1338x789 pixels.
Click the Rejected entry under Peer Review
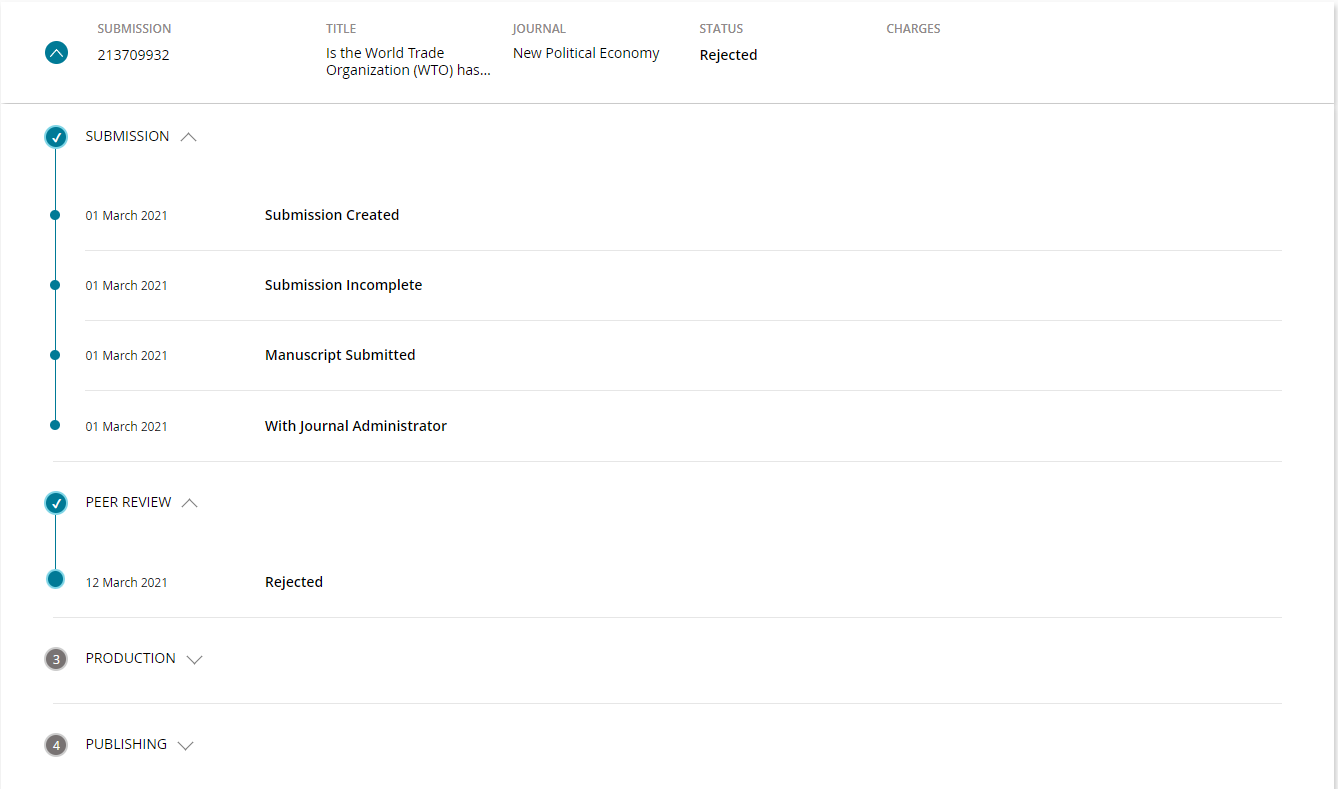click(x=294, y=582)
